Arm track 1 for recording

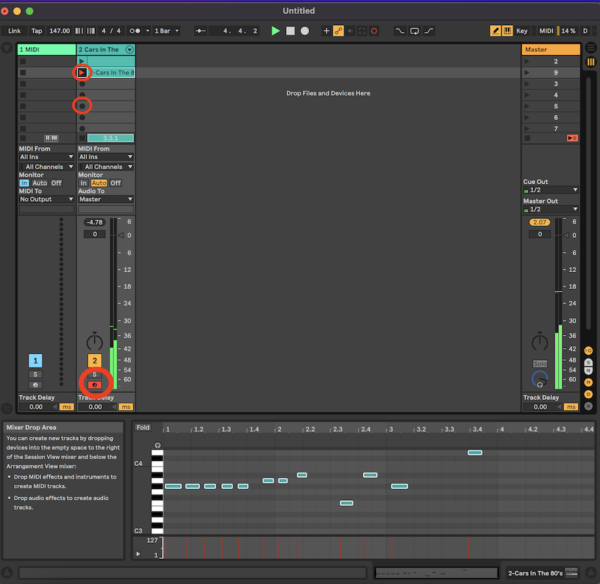pyautogui.click(x=35, y=385)
